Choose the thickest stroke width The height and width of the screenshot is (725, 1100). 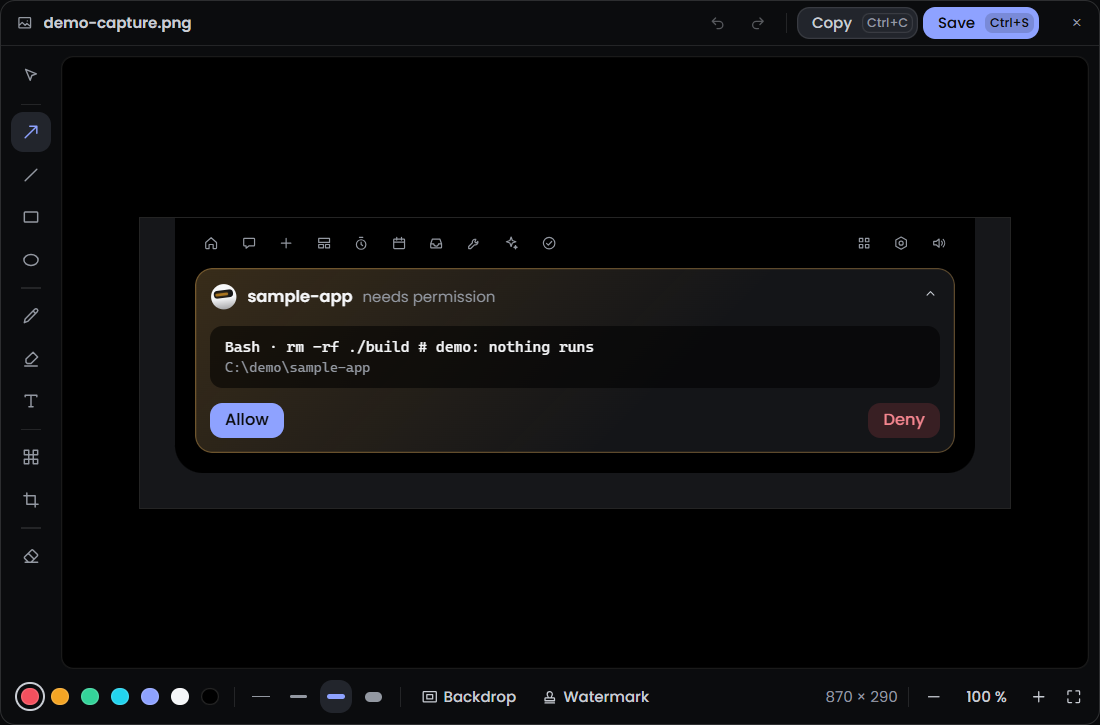[x=374, y=697]
